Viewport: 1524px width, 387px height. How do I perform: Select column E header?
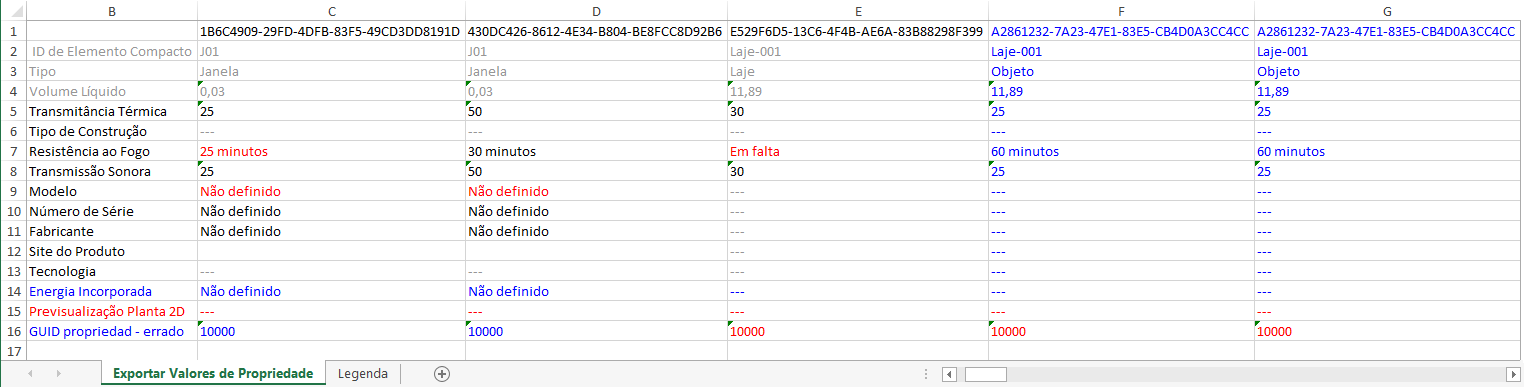pyautogui.click(x=858, y=10)
